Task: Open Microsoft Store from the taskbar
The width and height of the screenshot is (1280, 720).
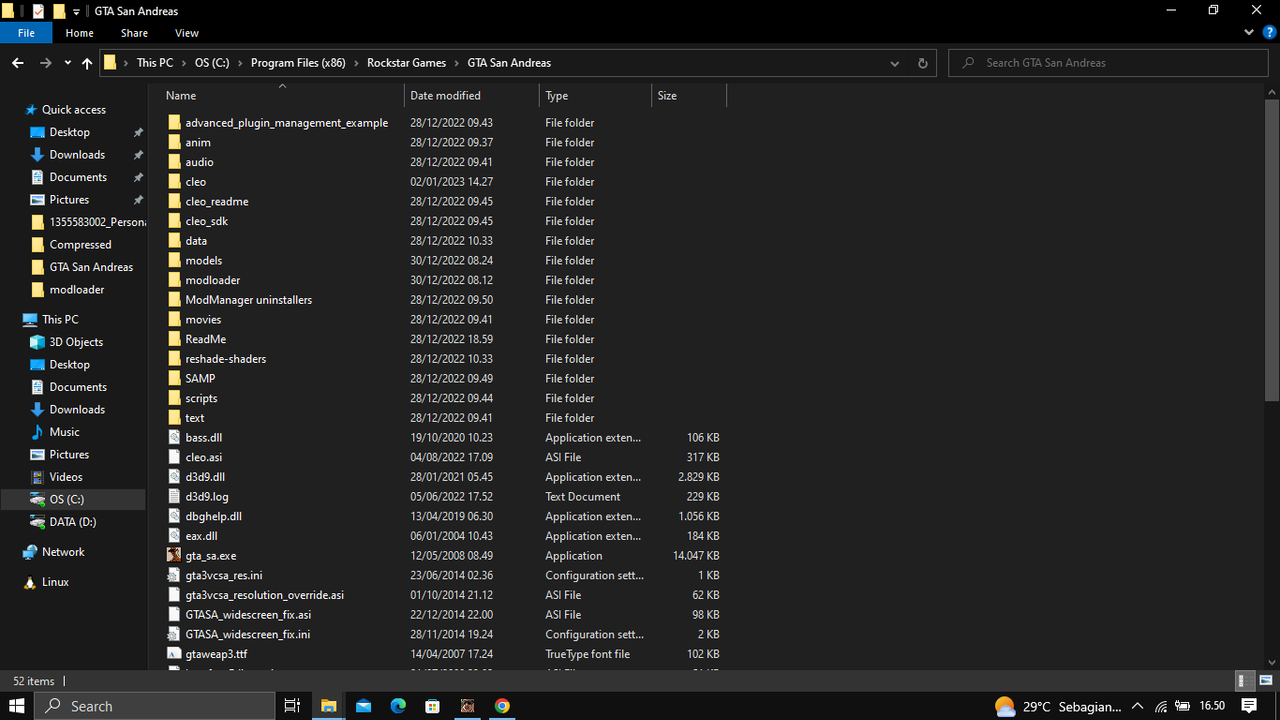Action: click(x=432, y=706)
